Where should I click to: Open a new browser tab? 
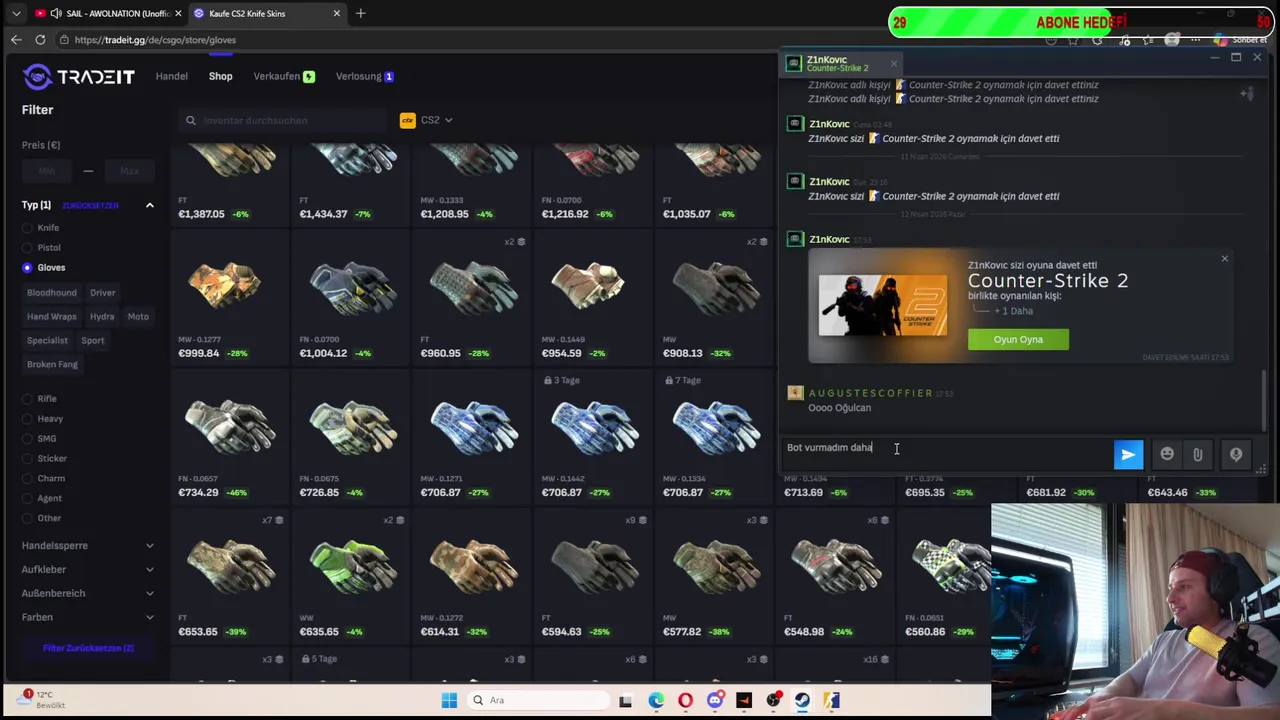360,13
